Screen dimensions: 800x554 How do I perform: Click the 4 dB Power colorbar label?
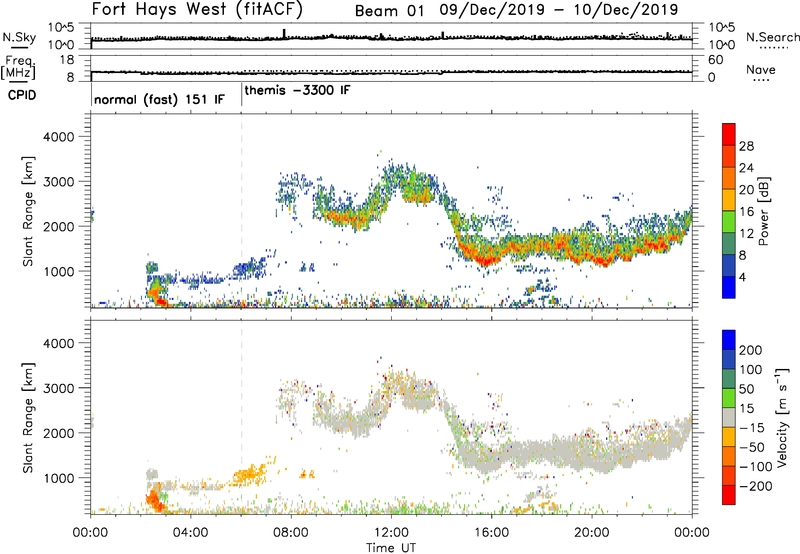coord(742,277)
